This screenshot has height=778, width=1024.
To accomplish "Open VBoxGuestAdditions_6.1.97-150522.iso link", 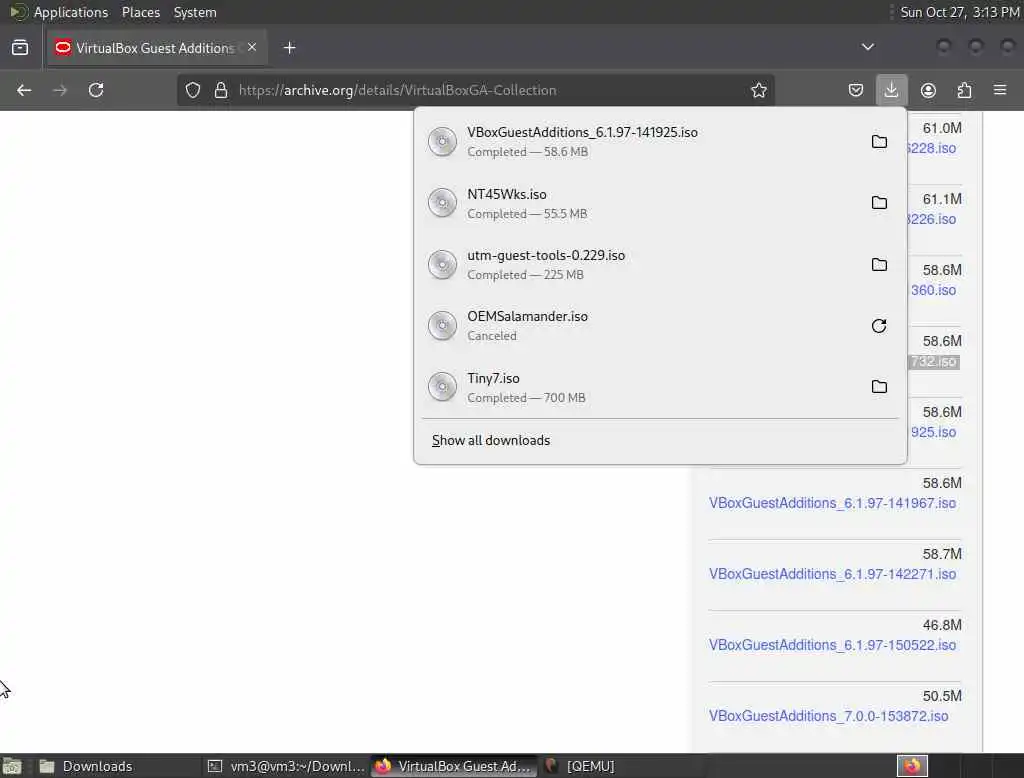I will tap(832, 645).
